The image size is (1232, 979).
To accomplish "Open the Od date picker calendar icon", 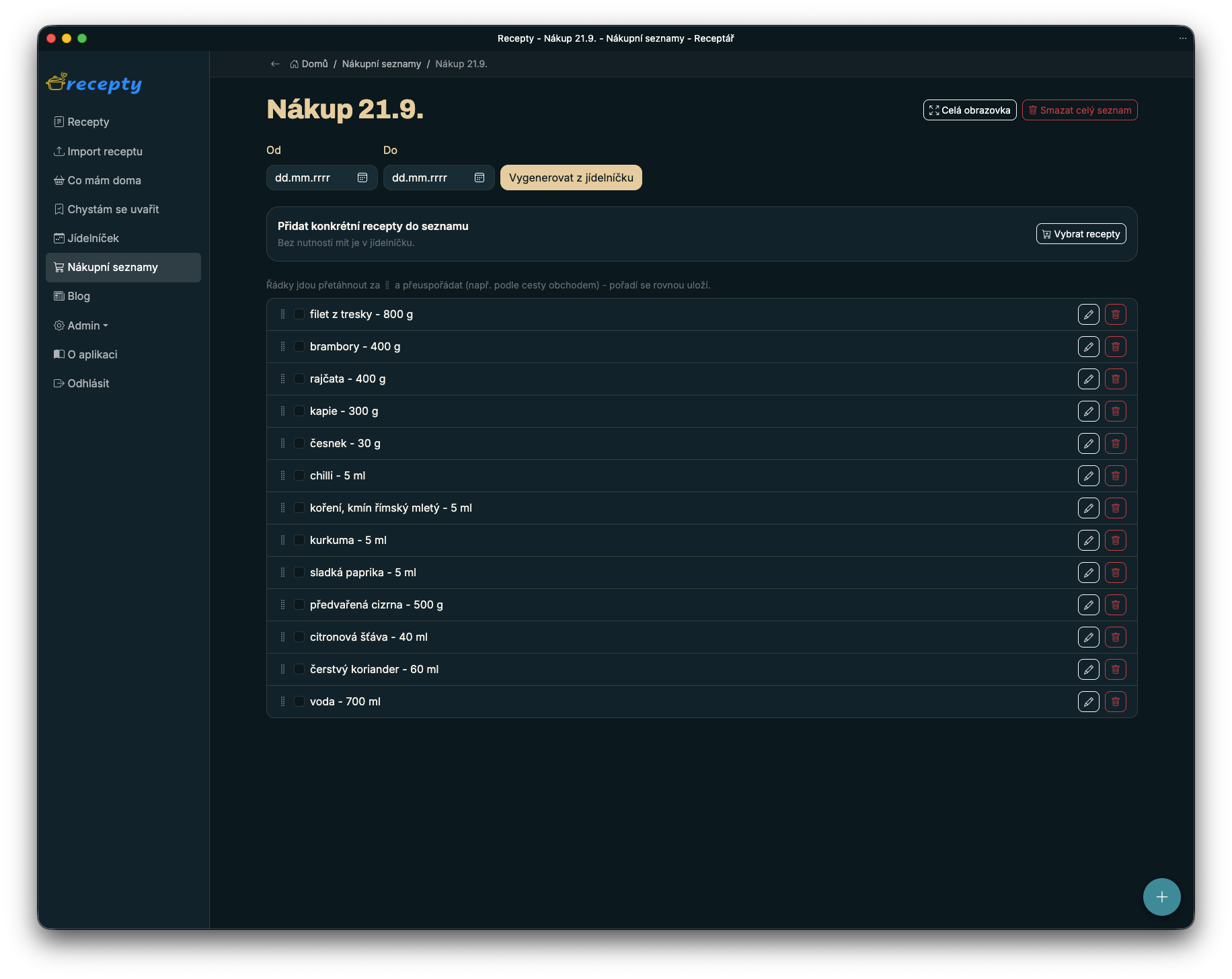I will [x=362, y=178].
